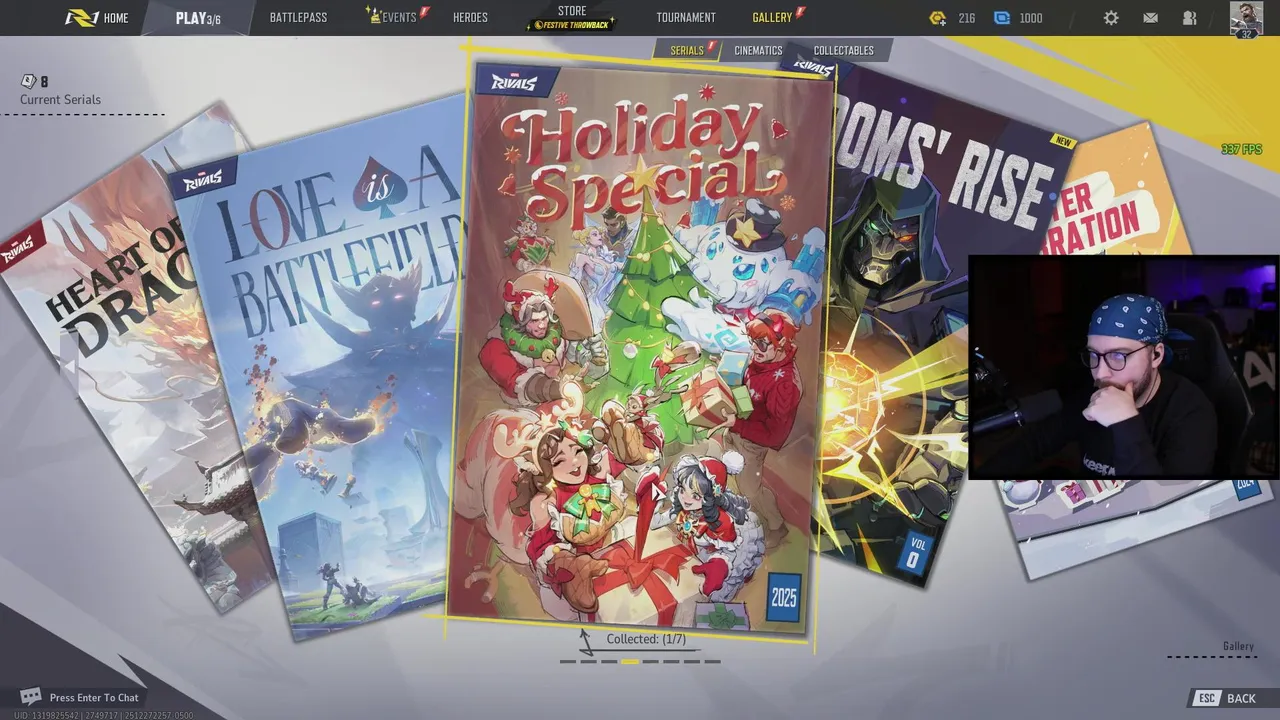Viewport: 1280px width, 720px height.
Task: Click the gold Lattice currency icon
Action: pos(937,18)
